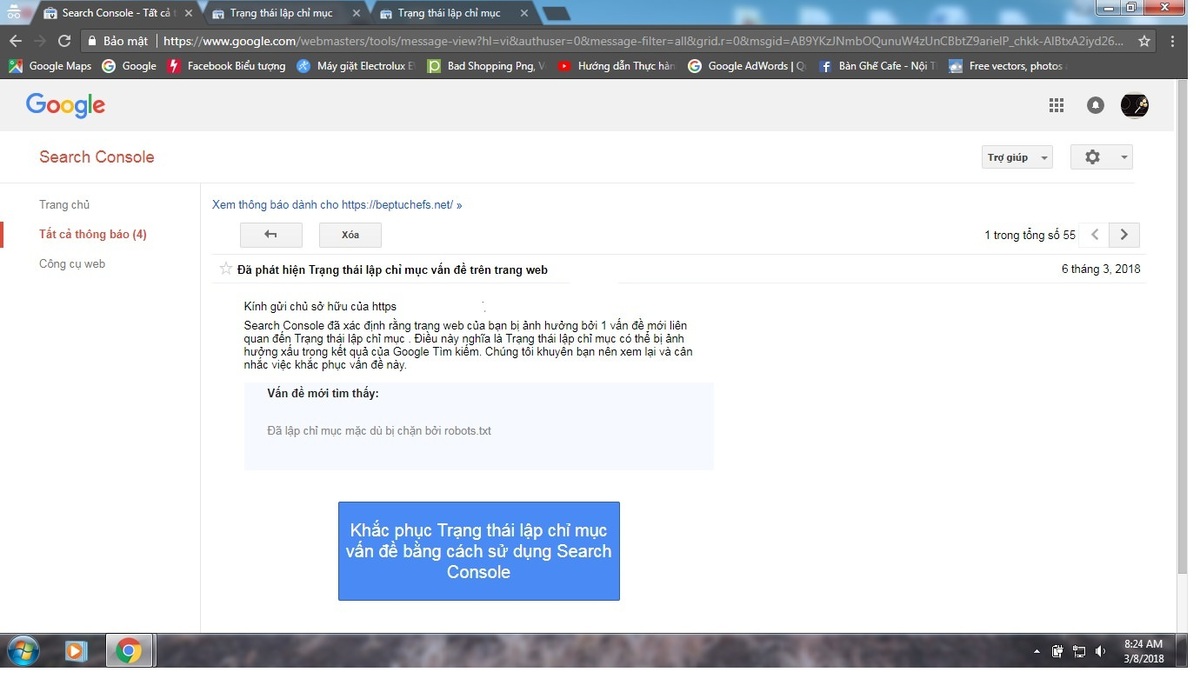Click the message subject Đã phát hiện Trạng thái lập chỉ mục
Viewport: 1200px width, 692px height.
(392, 270)
